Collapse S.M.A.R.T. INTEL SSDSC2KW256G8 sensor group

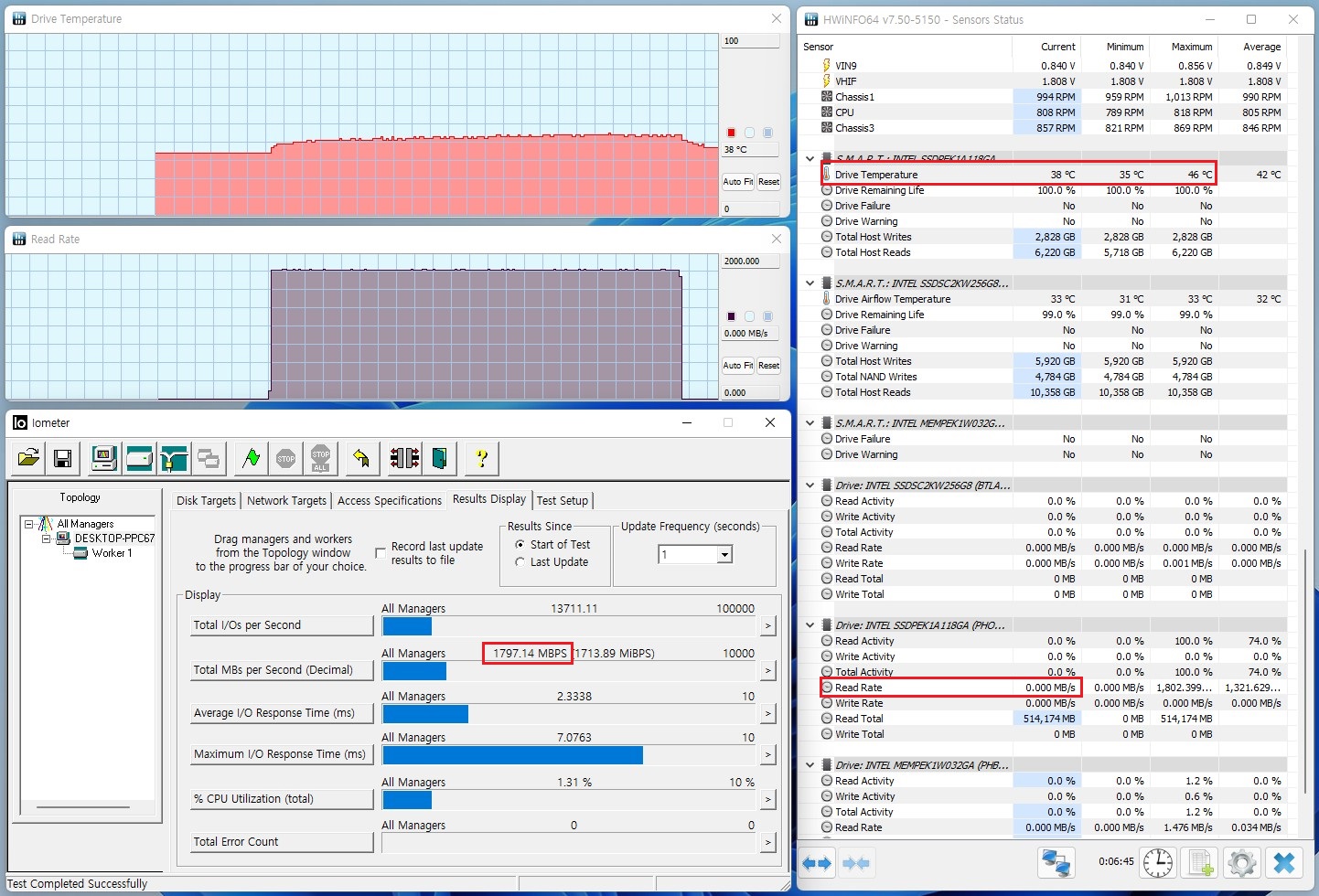pos(810,283)
